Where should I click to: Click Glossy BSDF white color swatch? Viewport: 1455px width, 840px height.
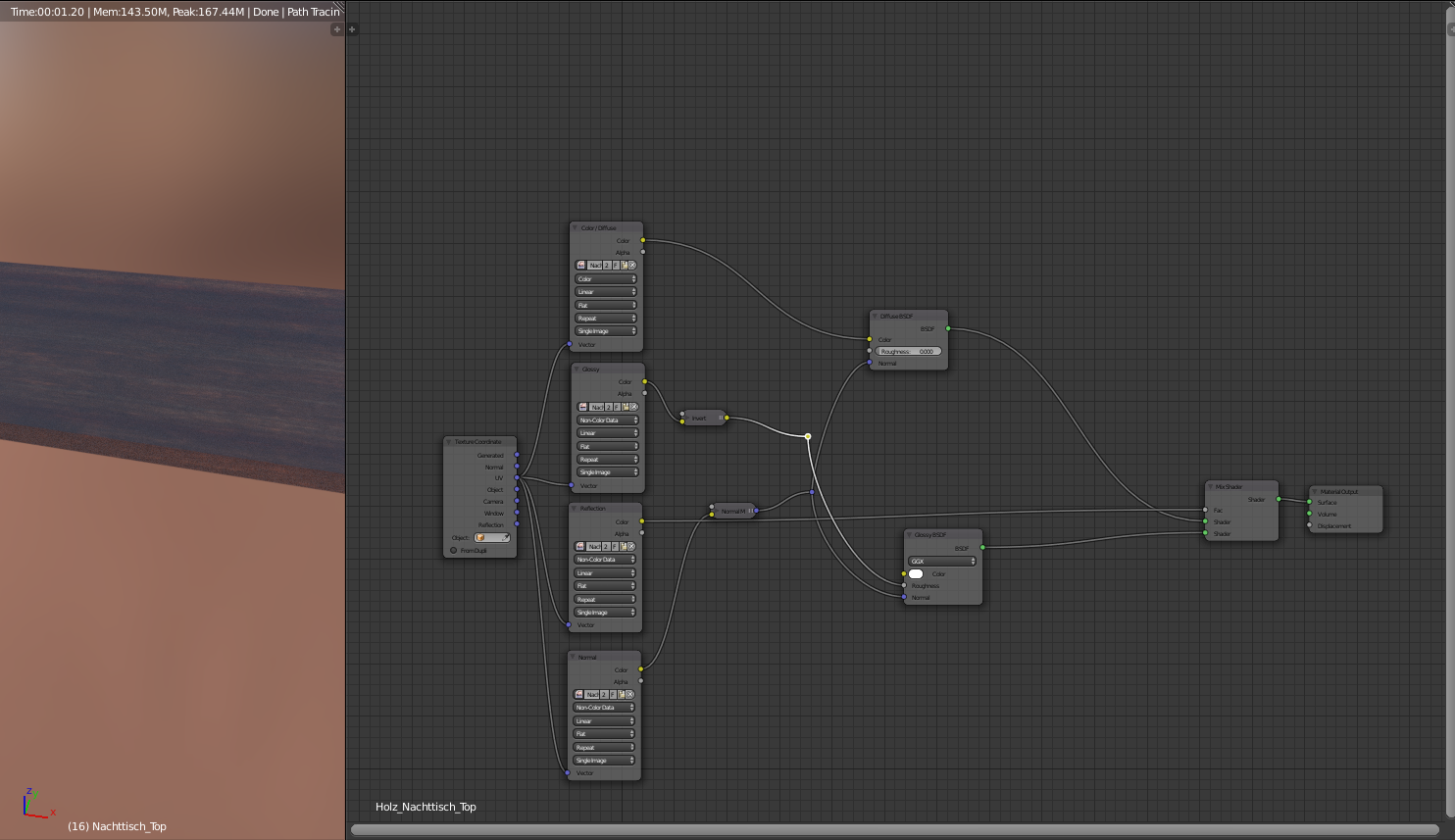(916, 574)
